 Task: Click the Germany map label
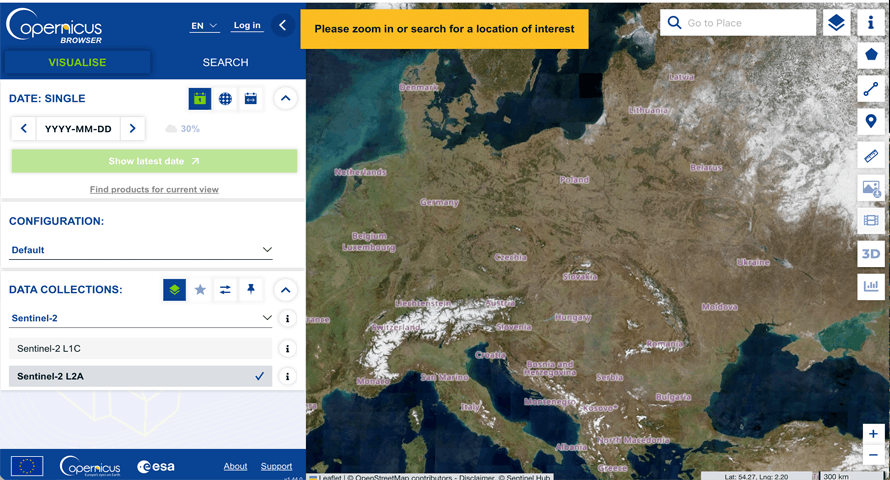tap(439, 203)
